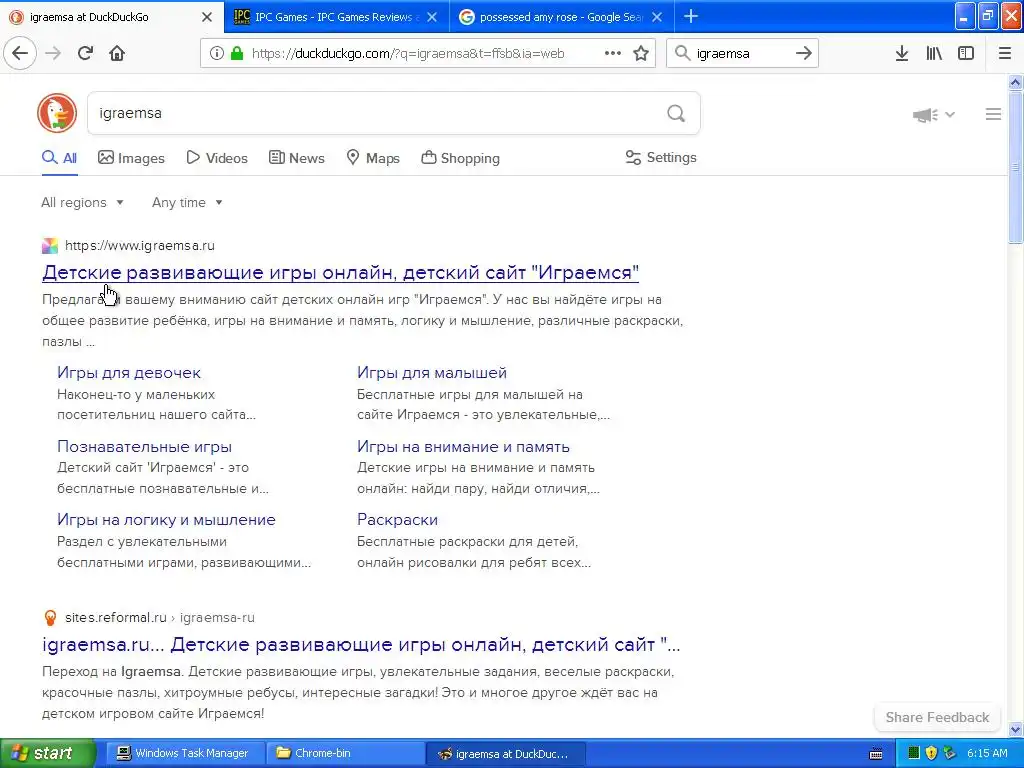1024x768 pixels.
Task: Run search with the magnifier icon
Action: click(x=676, y=114)
